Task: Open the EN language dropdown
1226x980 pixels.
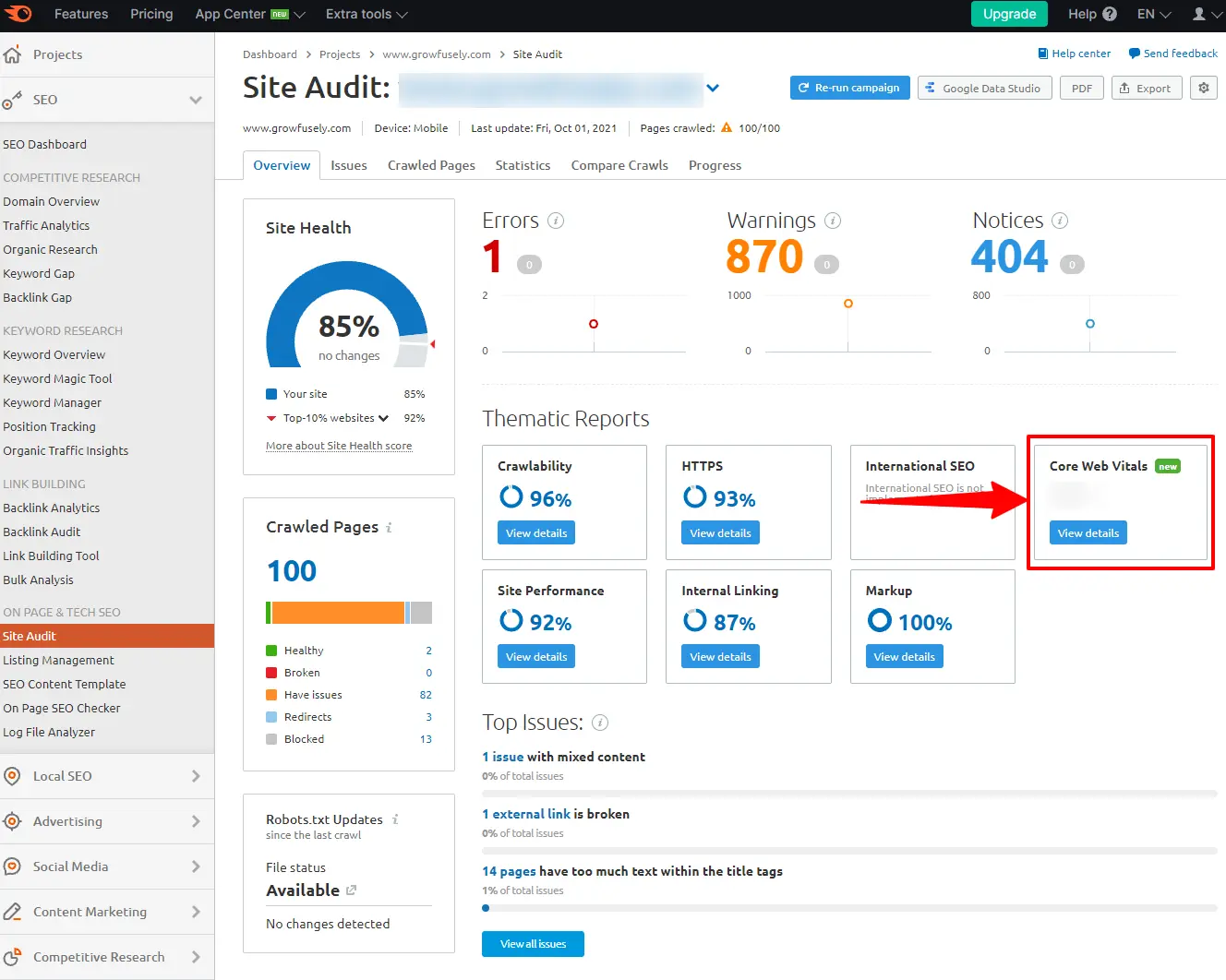Action: point(1153,14)
